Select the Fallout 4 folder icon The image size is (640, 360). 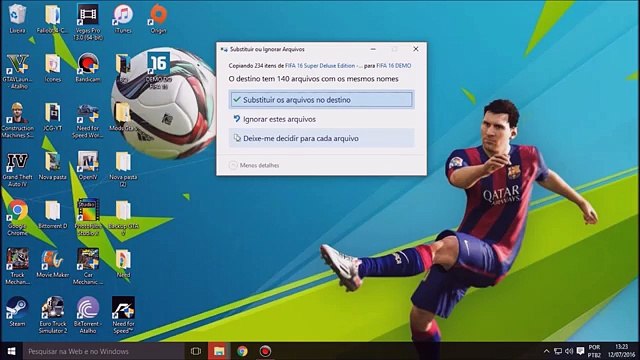(52, 19)
